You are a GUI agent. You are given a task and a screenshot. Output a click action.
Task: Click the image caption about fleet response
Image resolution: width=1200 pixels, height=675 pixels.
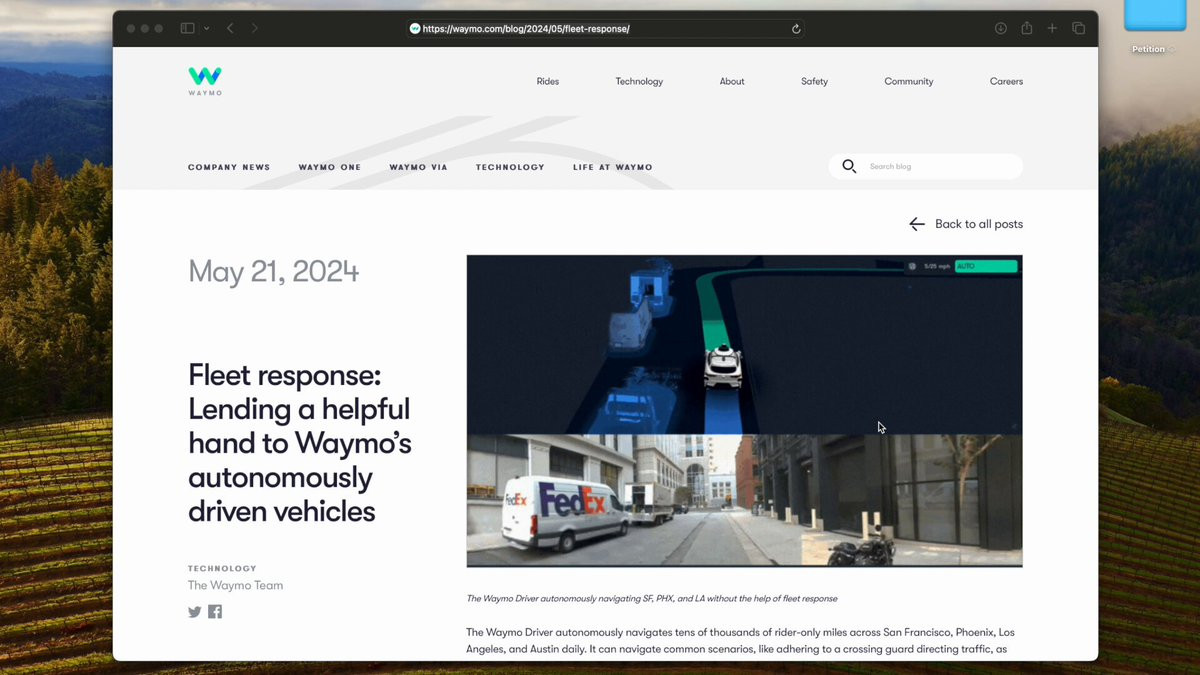[652, 598]
